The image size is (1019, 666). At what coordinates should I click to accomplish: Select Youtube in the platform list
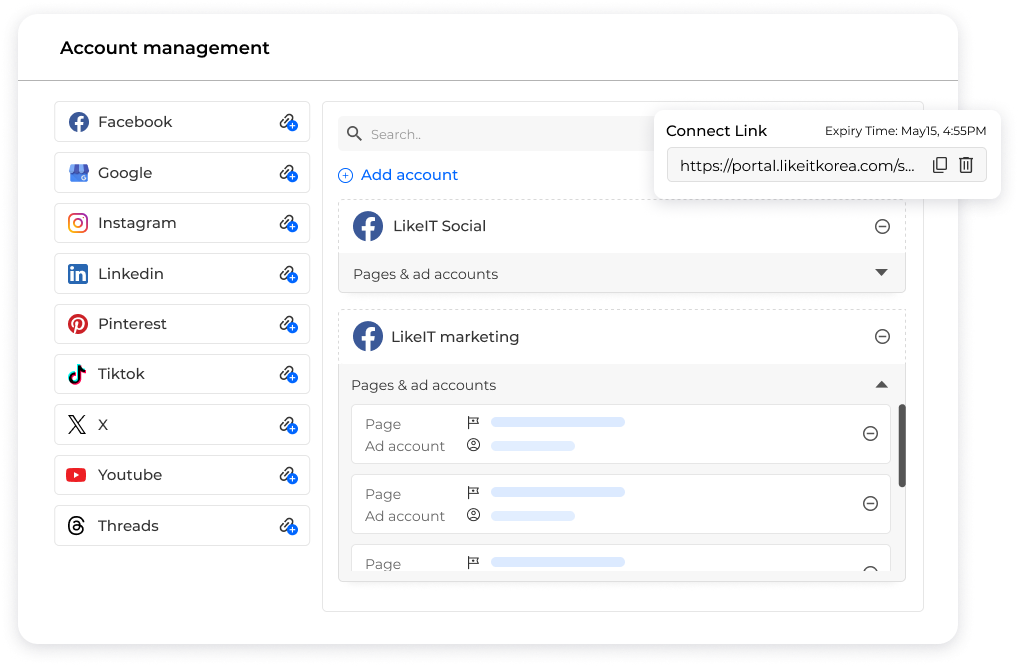(182, 475)
